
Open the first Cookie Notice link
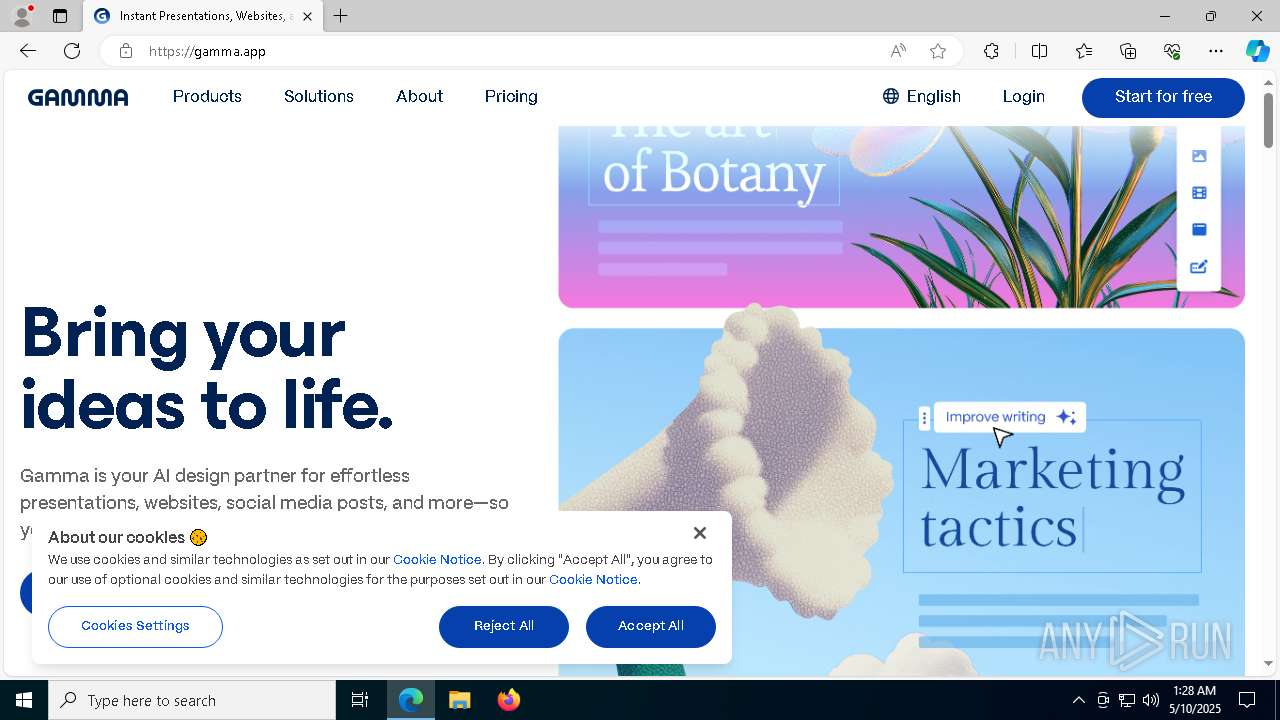[x=437, y=560]
